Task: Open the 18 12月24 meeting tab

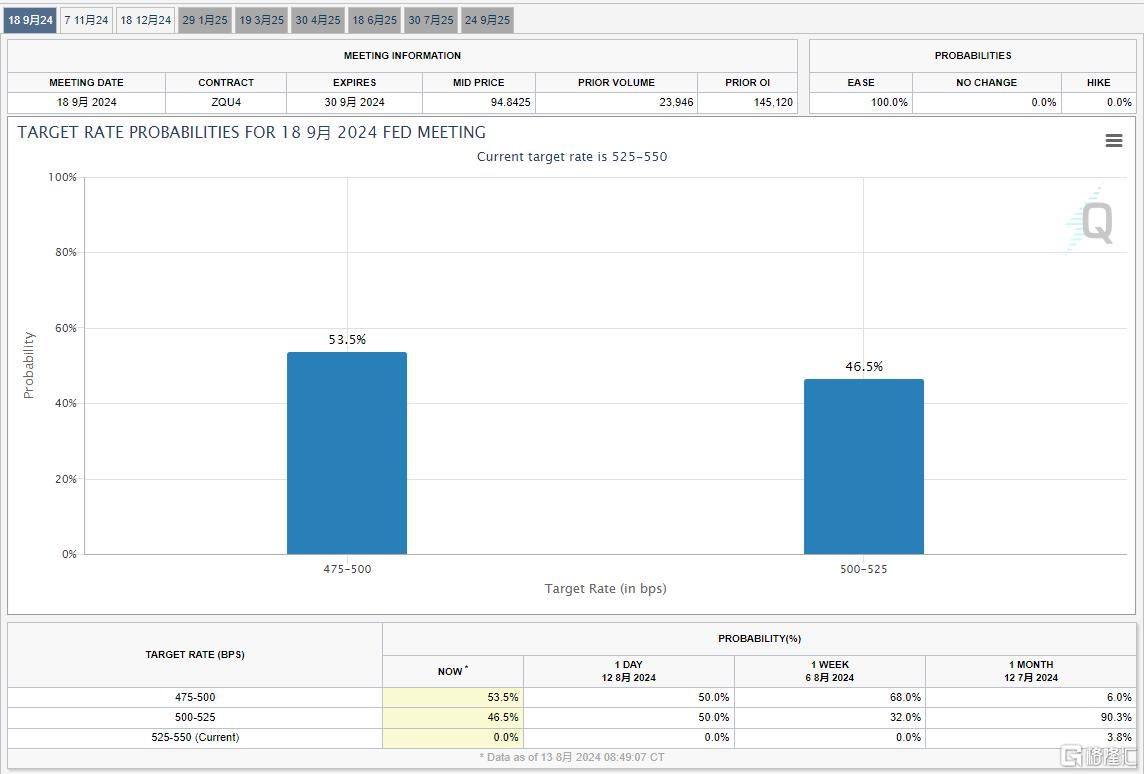Action: point(146,20)
